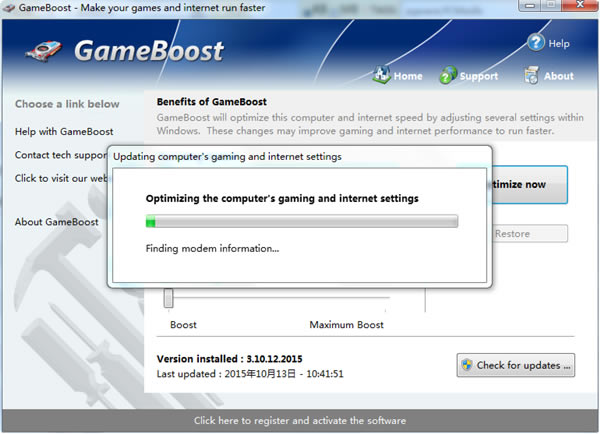Click the Support globe icon
Image resolution: width=600 pixels, height=434 pixels.
448,75
